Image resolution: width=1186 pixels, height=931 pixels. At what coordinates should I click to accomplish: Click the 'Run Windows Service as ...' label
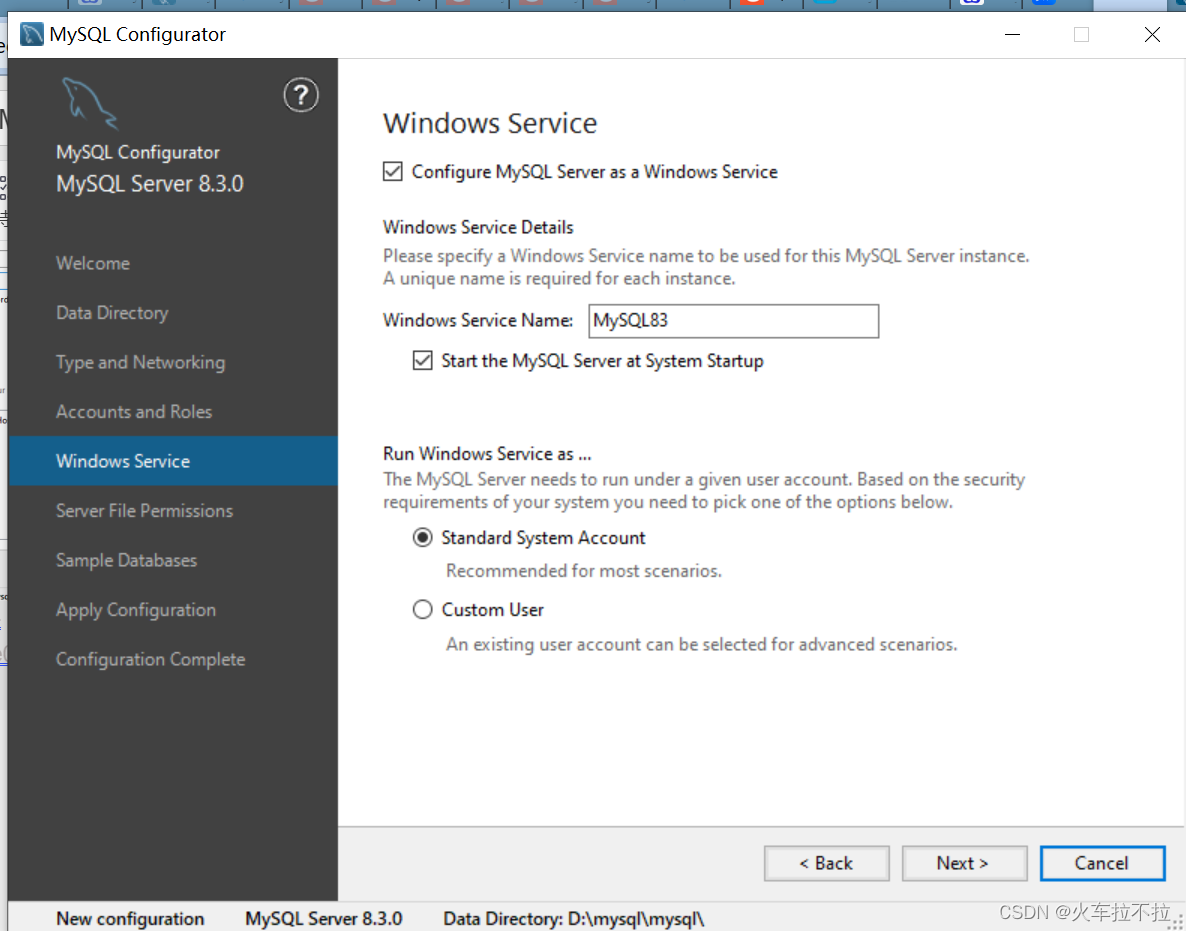(487, 454)
